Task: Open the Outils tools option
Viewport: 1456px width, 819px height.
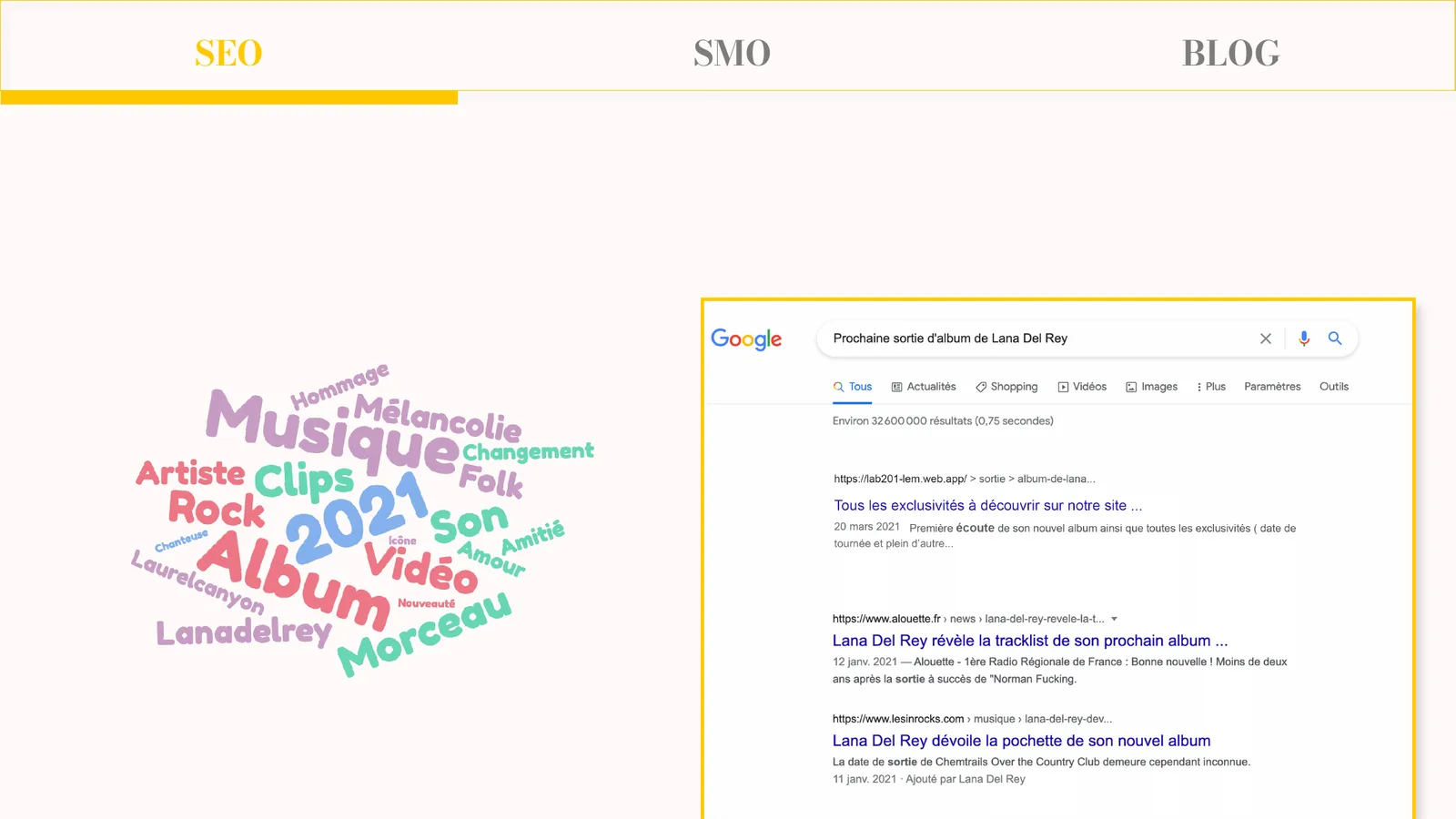Action: 1334,387
